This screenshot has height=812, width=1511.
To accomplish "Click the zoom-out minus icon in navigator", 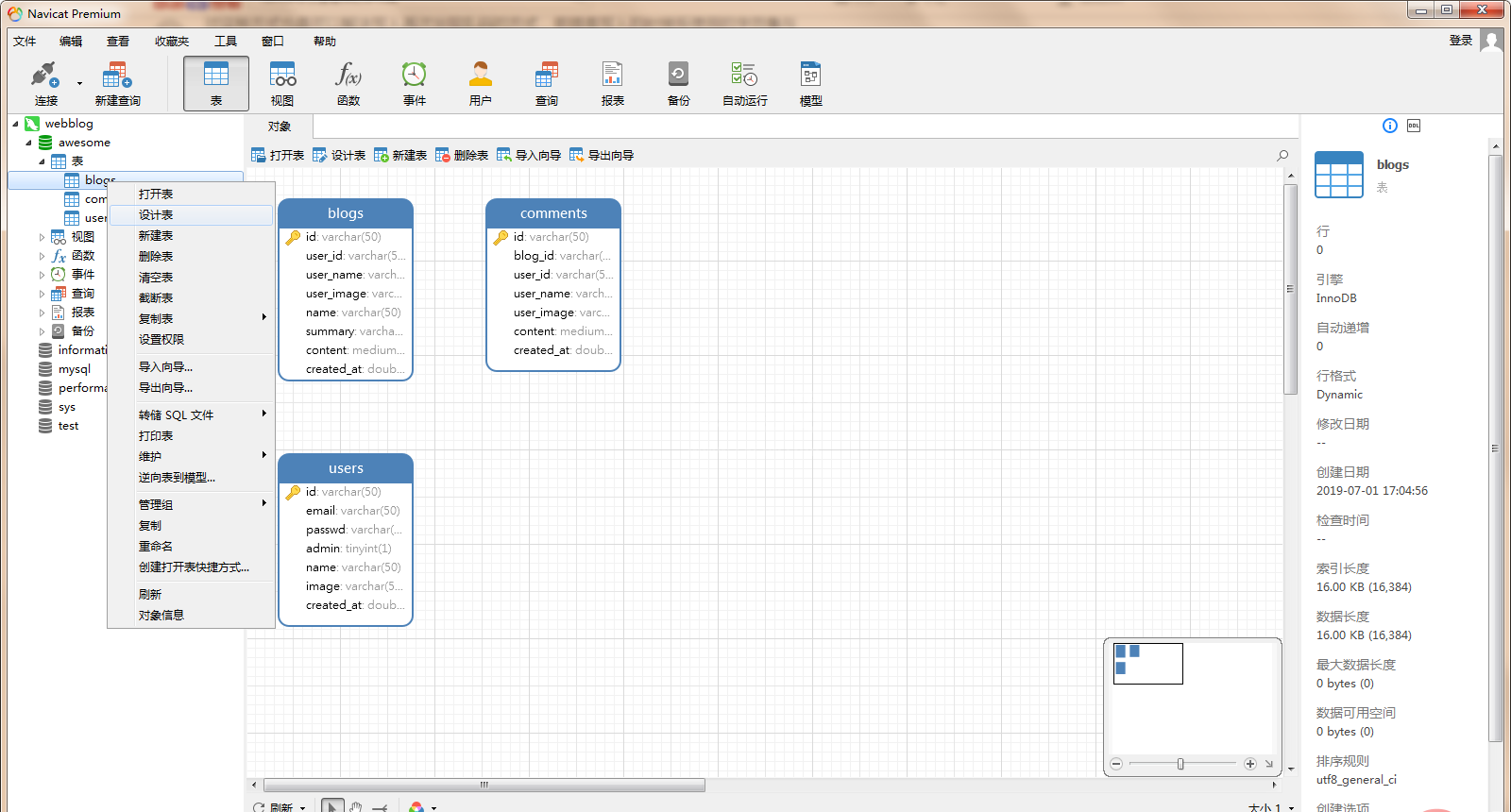I will (1116, 764).
